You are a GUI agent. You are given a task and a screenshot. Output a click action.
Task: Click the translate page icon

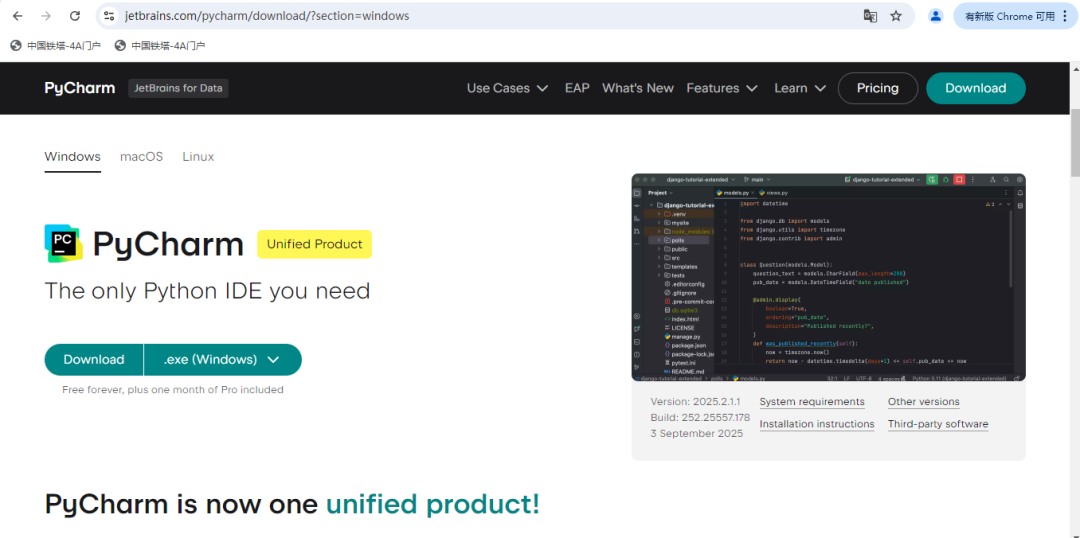(x=871, y=16)
